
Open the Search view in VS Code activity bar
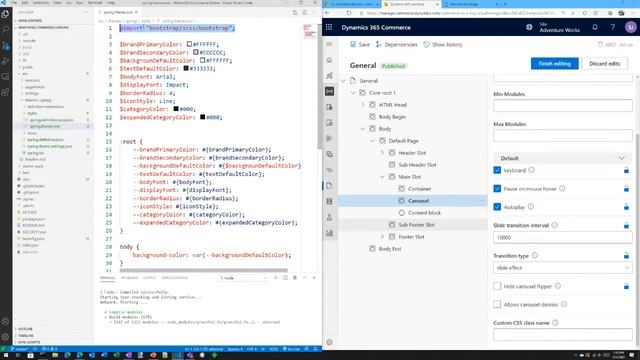pyautogui.click(x=5, y=30)
